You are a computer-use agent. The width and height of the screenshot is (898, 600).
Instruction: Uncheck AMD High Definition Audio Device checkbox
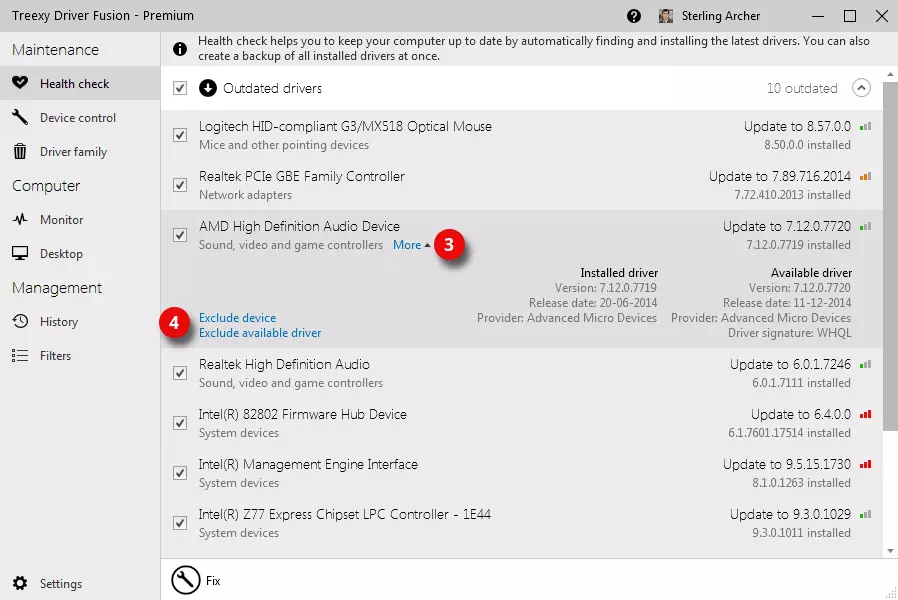tap(180, 235)
